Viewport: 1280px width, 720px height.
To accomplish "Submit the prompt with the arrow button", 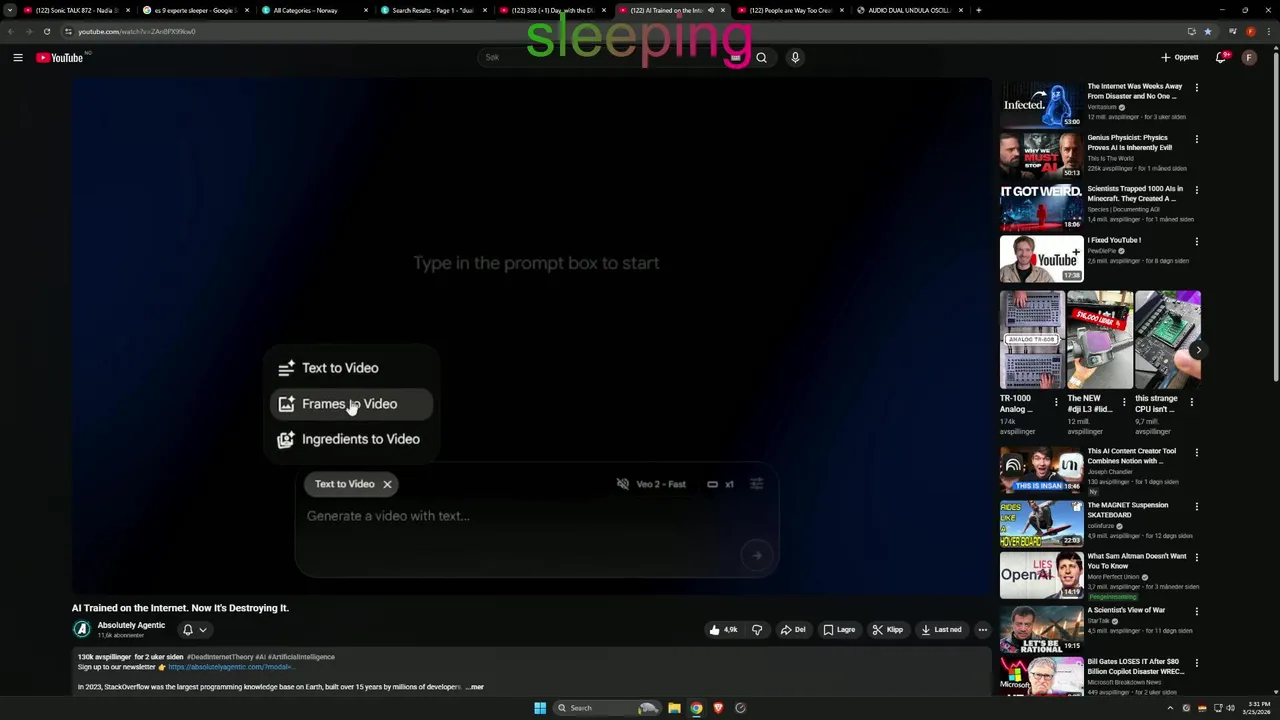I will click(757, 555).
